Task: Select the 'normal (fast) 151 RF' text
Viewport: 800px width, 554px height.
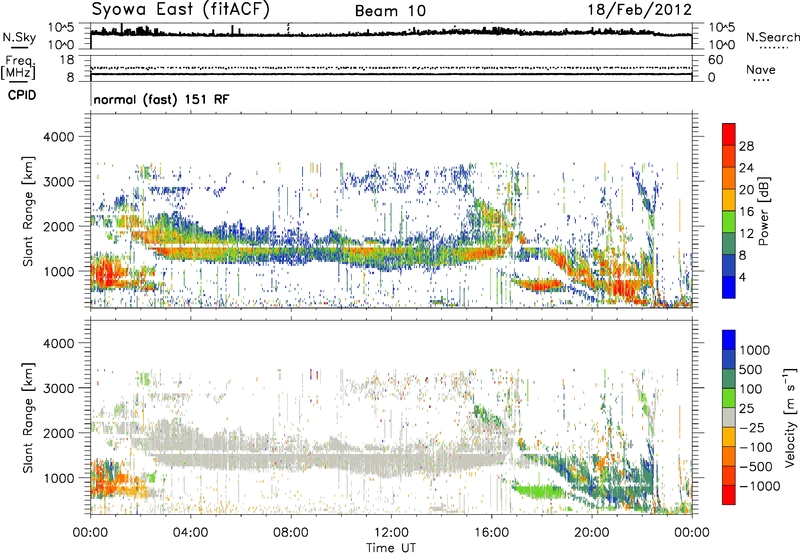Action: [161, 99]
